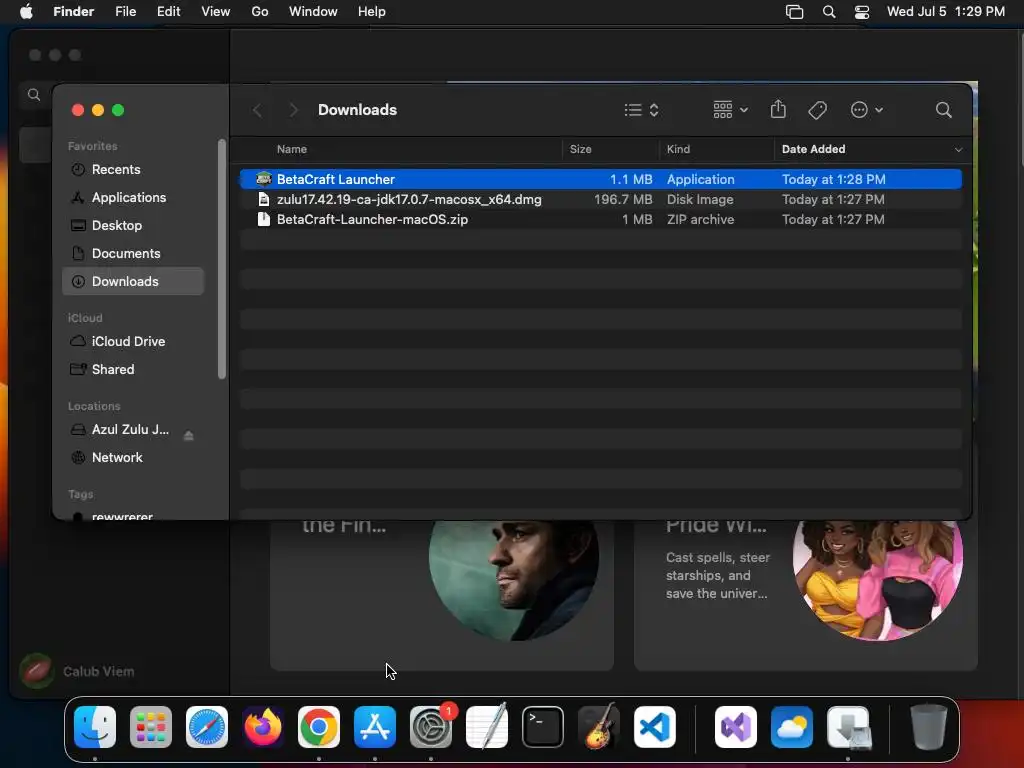The width and height of the screenshot is (1024, 768).
Task: Launch GarageBand from the Dock
Action: [x=599, y=727]
